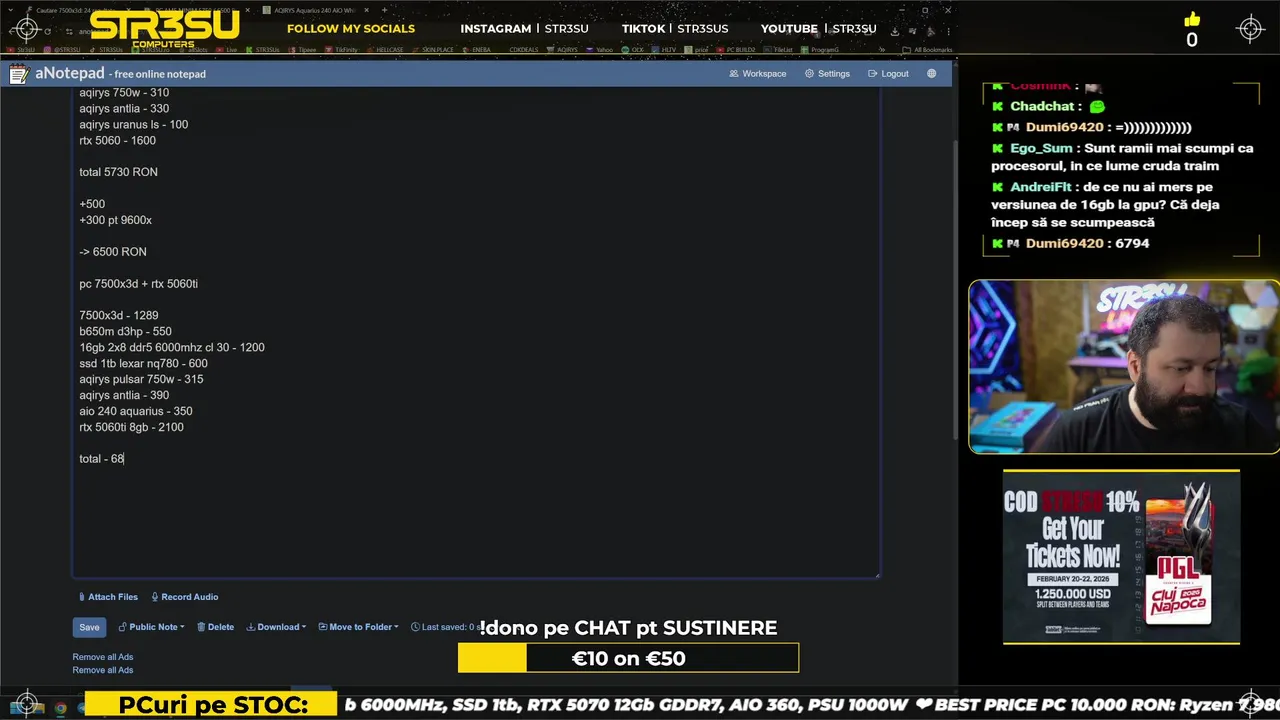The width and height of the screenshot is (1280, 720).
Task: Click the 'aio 240 aquarius - 350' line
Action: [136, 412]
